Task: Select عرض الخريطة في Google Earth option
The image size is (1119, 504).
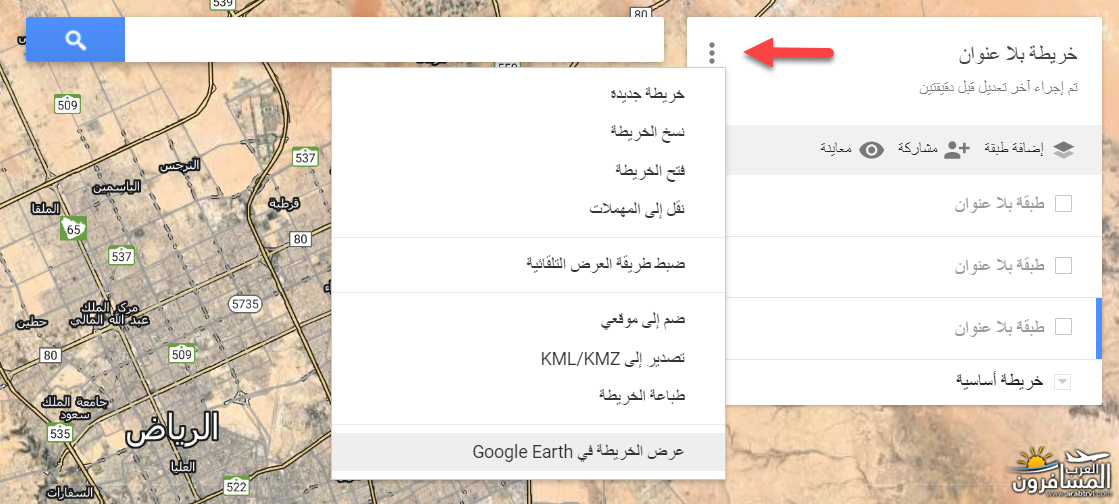Action: pos(579,451)
